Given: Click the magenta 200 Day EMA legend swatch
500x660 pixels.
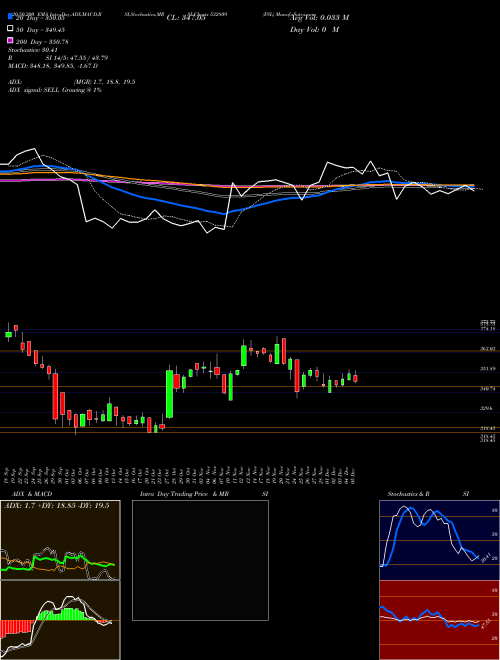Looking at the screenshot, I should tap(10, 40).
